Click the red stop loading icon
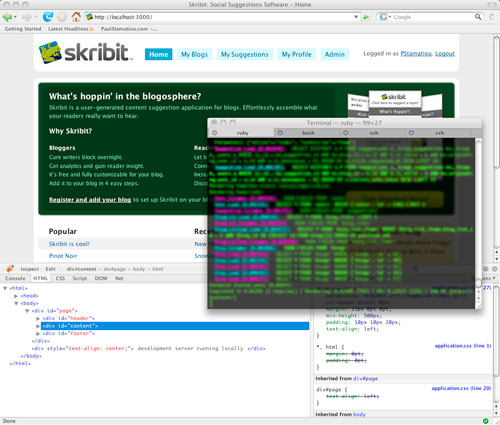This screenshot has width=500, height=425. [62, 17]
